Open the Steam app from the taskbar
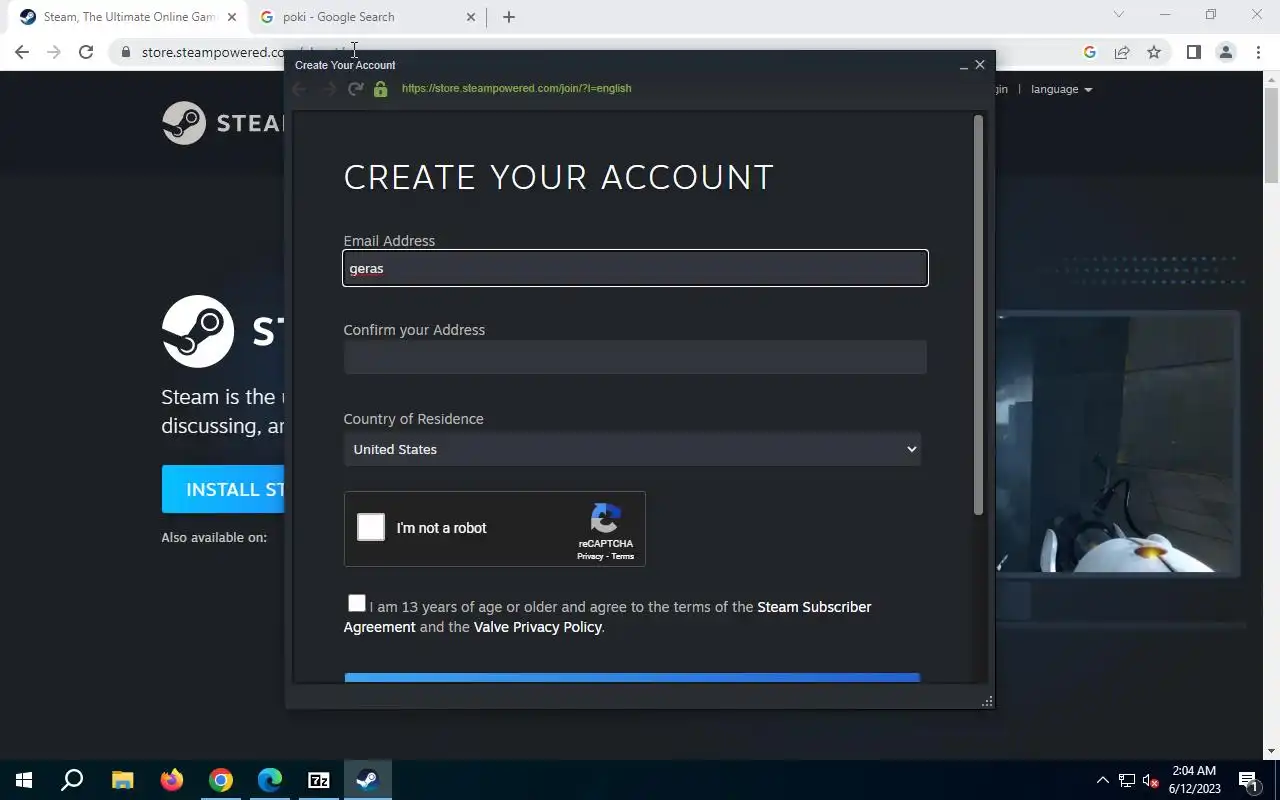1280x800 pixels. tap(367, 780)
